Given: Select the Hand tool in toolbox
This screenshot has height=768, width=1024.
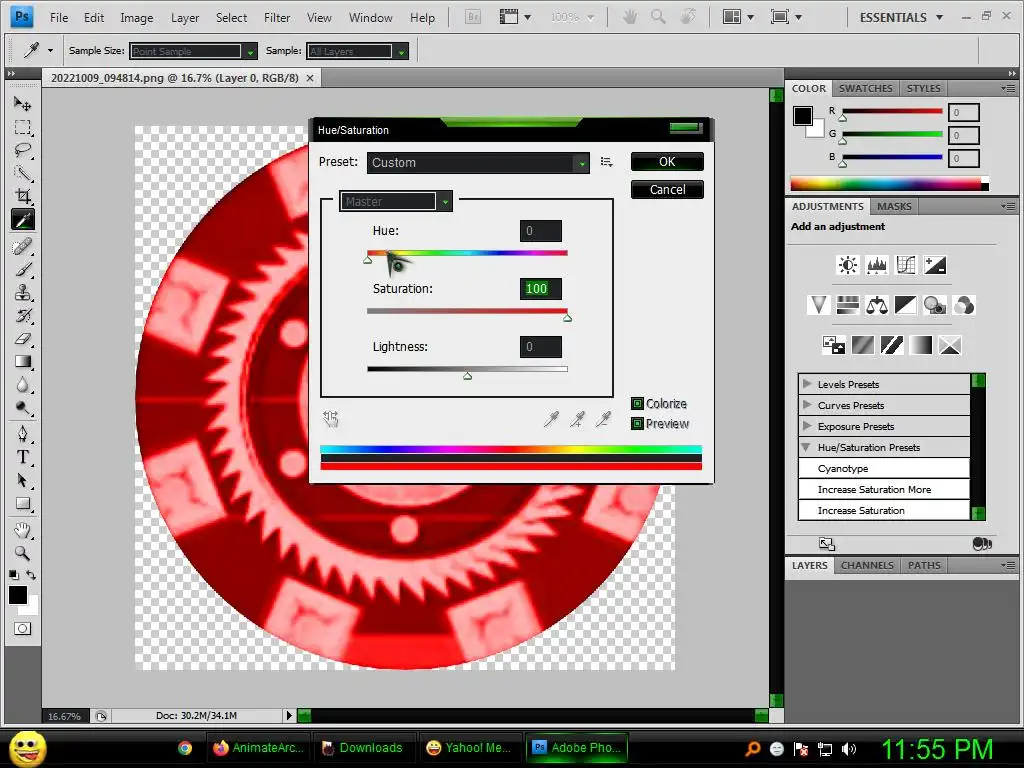Looking at the screenshot, I should (x=23, y=530).
